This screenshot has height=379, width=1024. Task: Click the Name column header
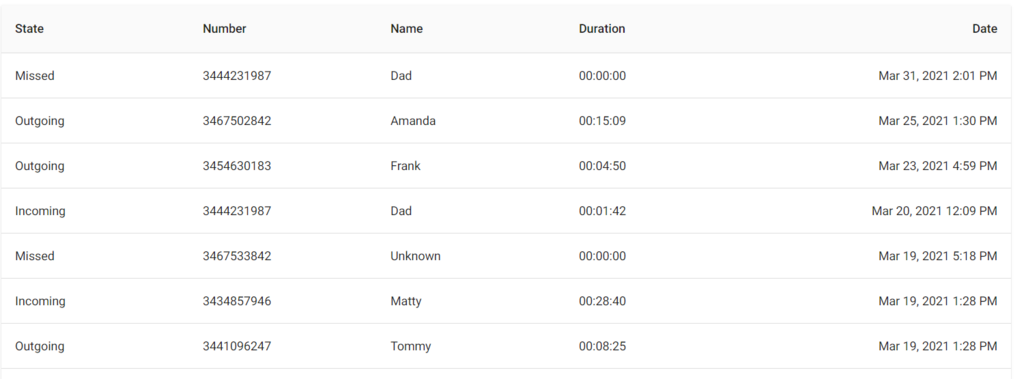point(406,29)
